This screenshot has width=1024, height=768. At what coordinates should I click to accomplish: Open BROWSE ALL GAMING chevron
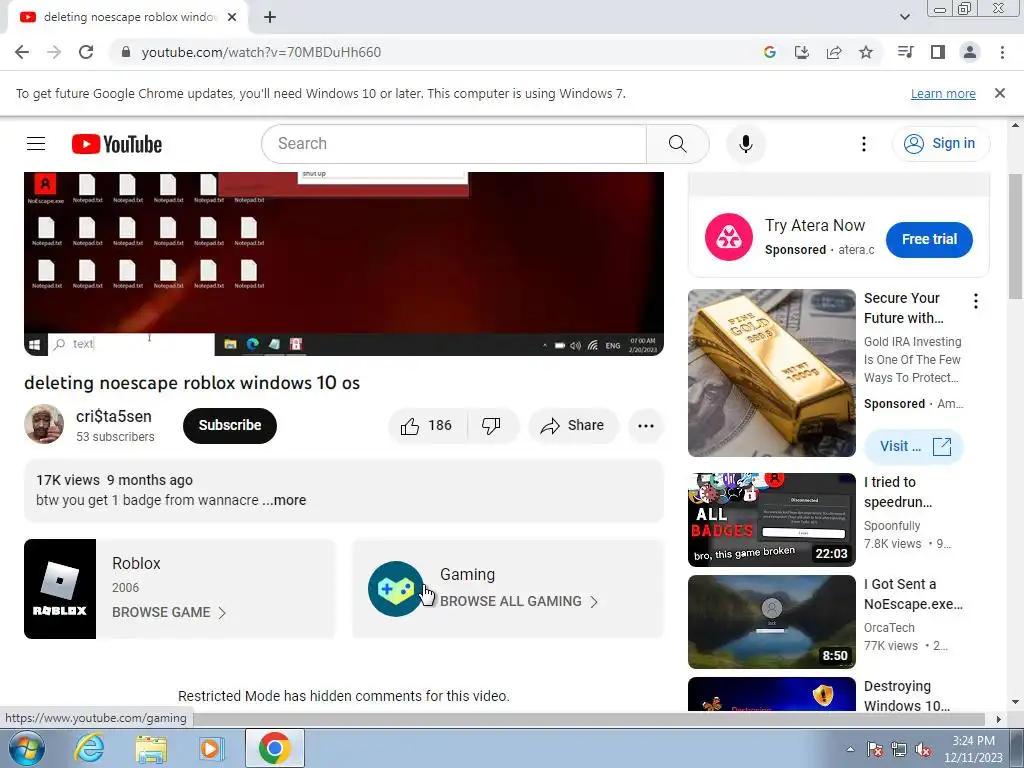[594, 601]
